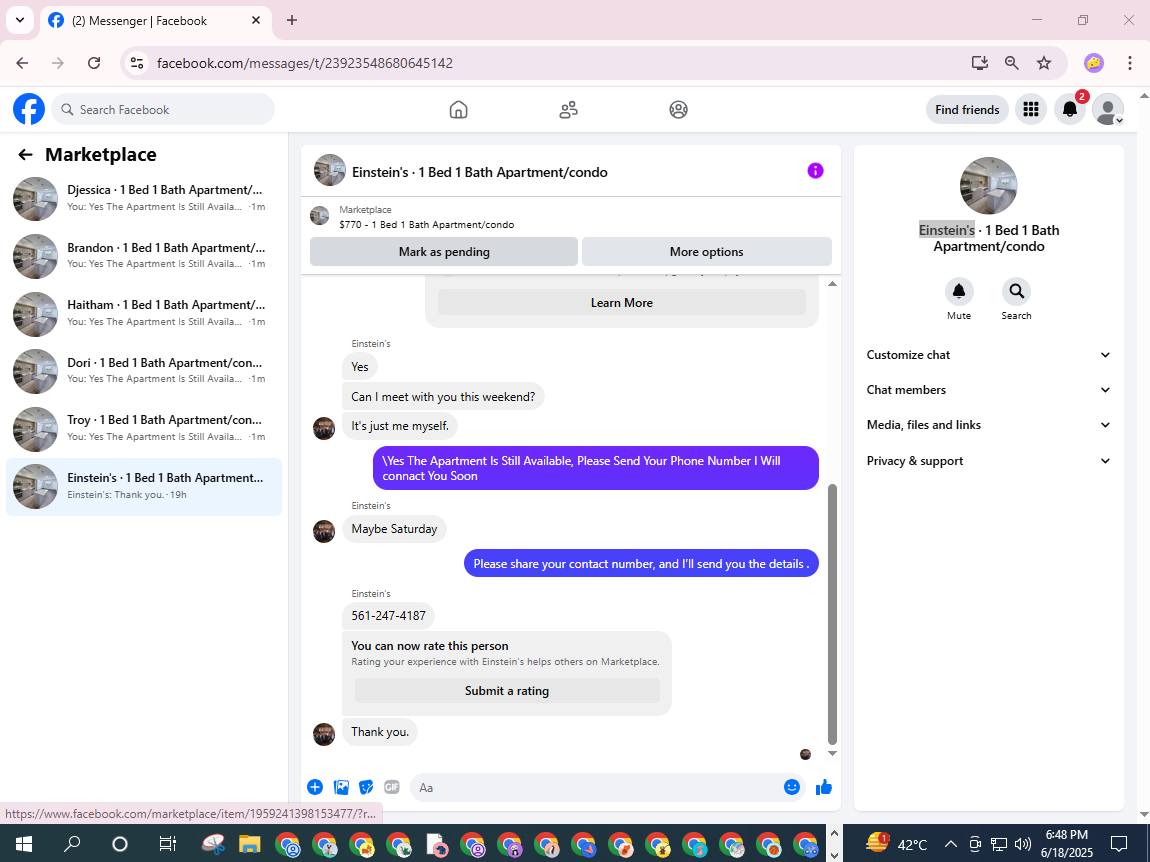Choose a sticker icon
Image resolution: width=1150 pixels, height=862 pixels.
pyautogui.click(x=366, y=787)
